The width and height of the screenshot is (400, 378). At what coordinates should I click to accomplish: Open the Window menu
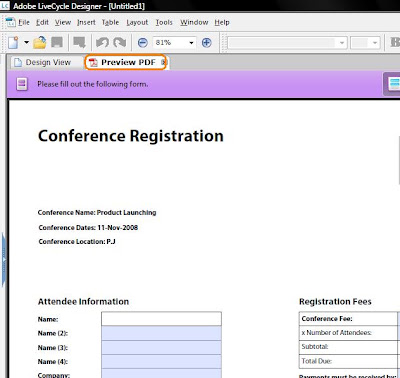194,22
